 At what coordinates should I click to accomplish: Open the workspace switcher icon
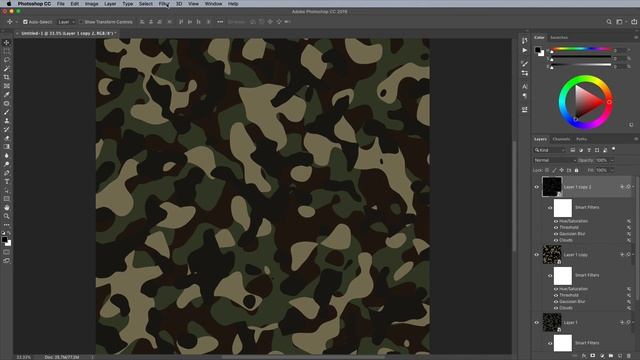pos(620,22)
